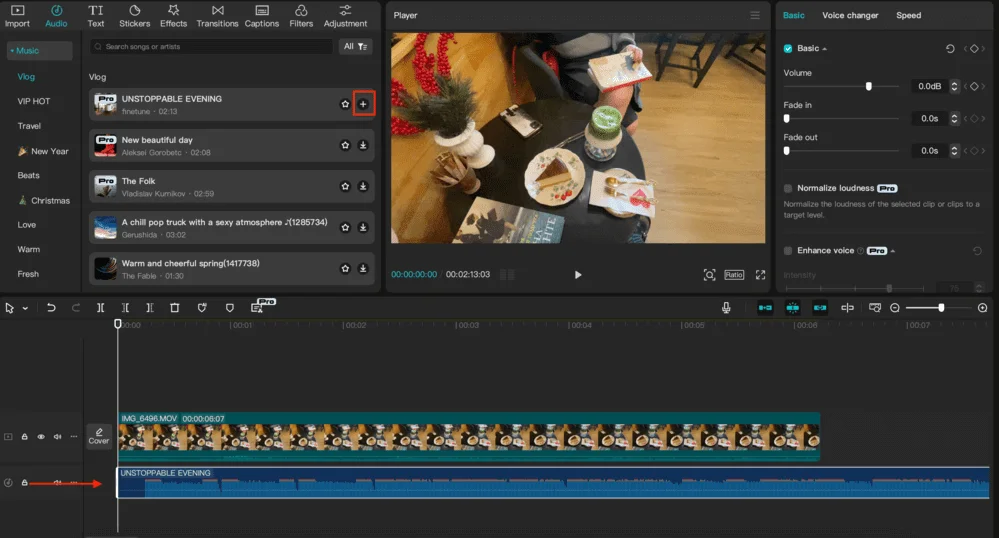Favorite the New beautiful day song
Viewport: 999px width, 538px height.
pyautogui.click(x=345, y=145)
